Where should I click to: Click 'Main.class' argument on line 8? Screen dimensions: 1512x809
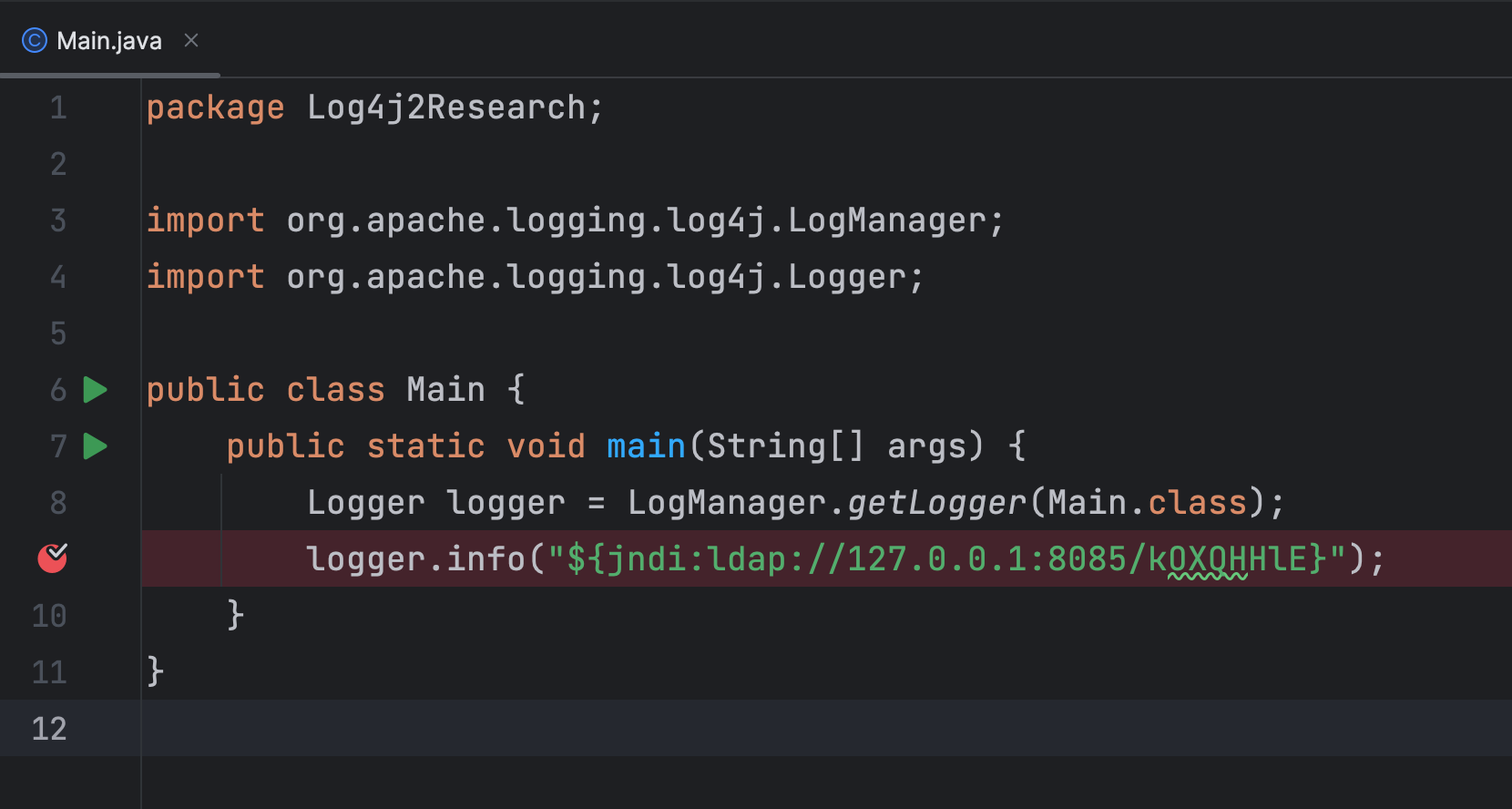(1148, 503)
